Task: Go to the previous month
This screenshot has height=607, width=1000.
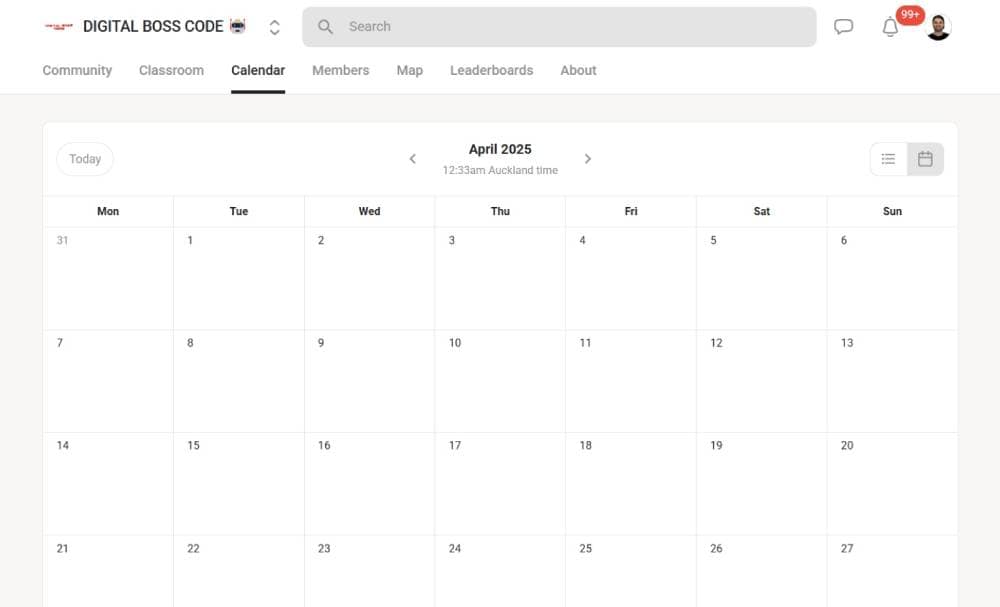Action: 413,159
